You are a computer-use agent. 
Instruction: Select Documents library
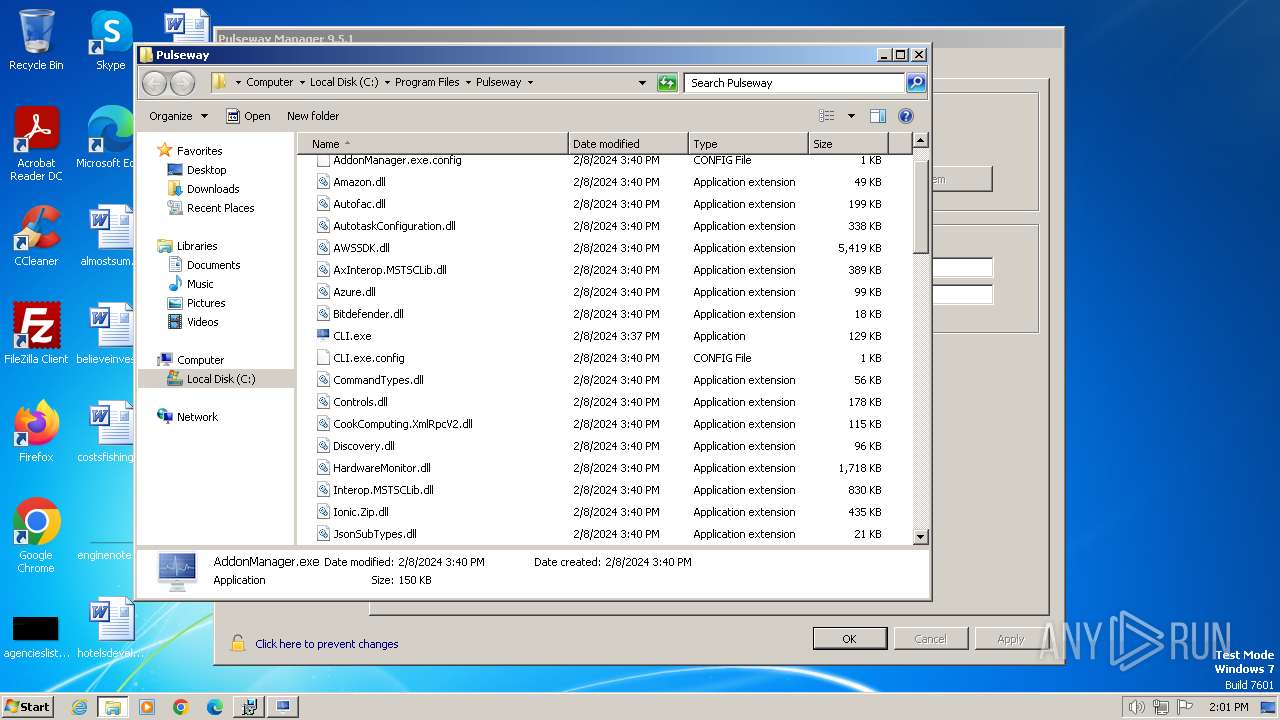click(213, 265)
